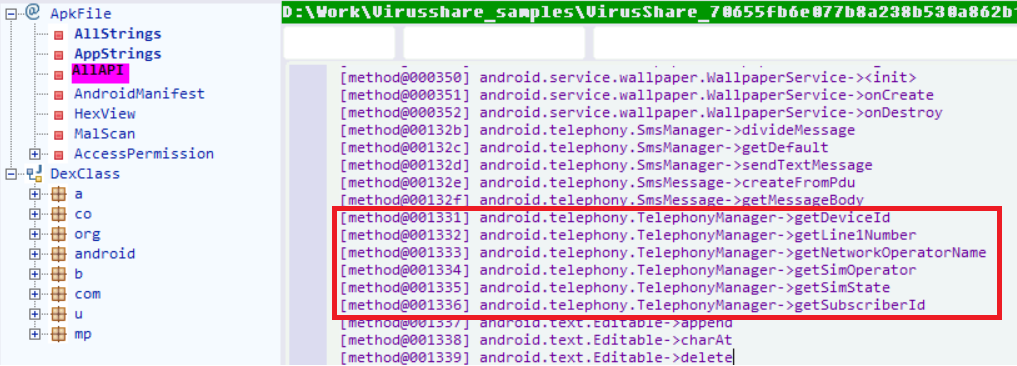Screen dimensions: 1017x366
Task: Collapse the ApkFile root node
Action: point(10,13)
